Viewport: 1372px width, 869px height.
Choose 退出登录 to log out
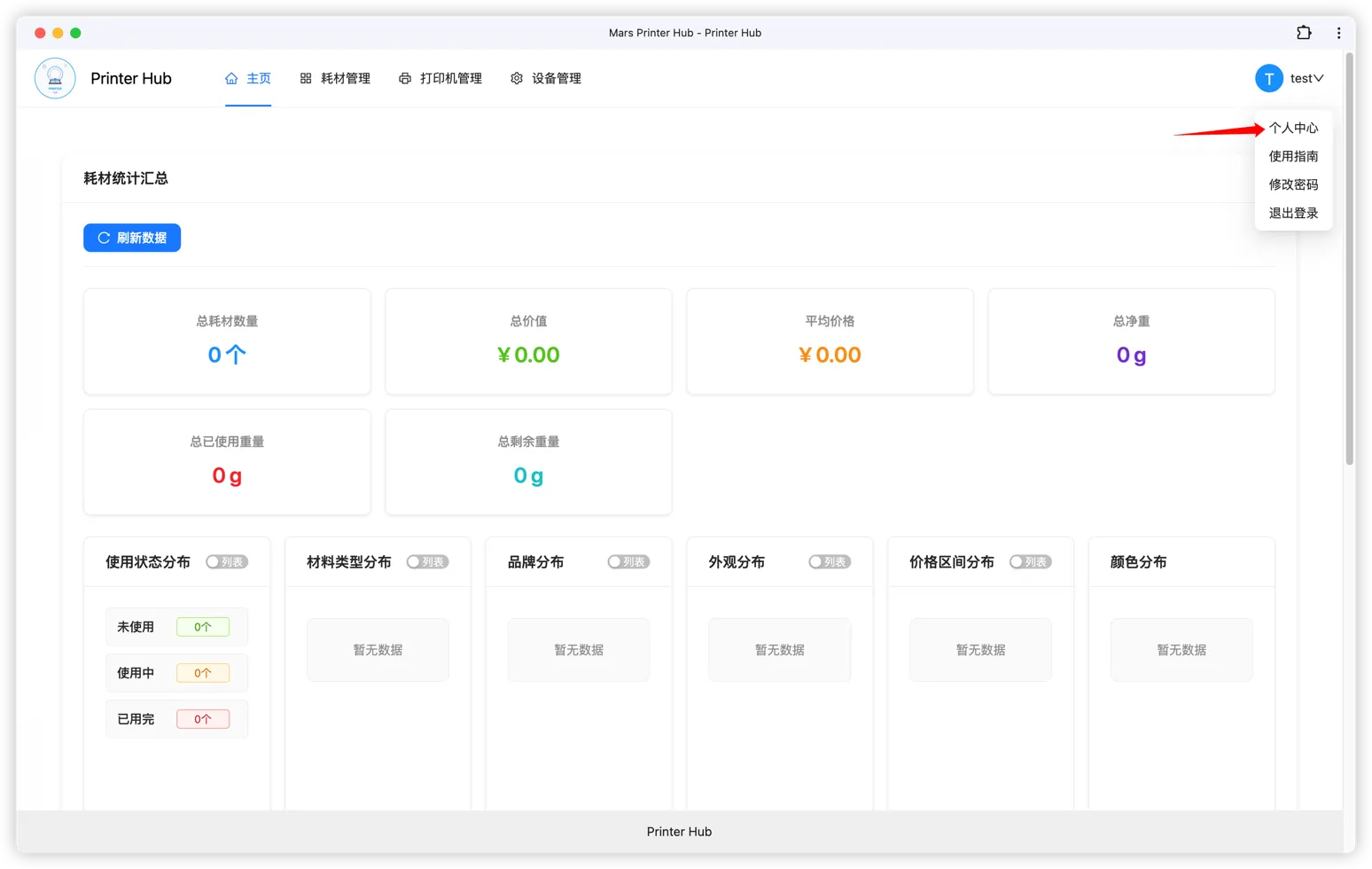(x=1293, y=213)
